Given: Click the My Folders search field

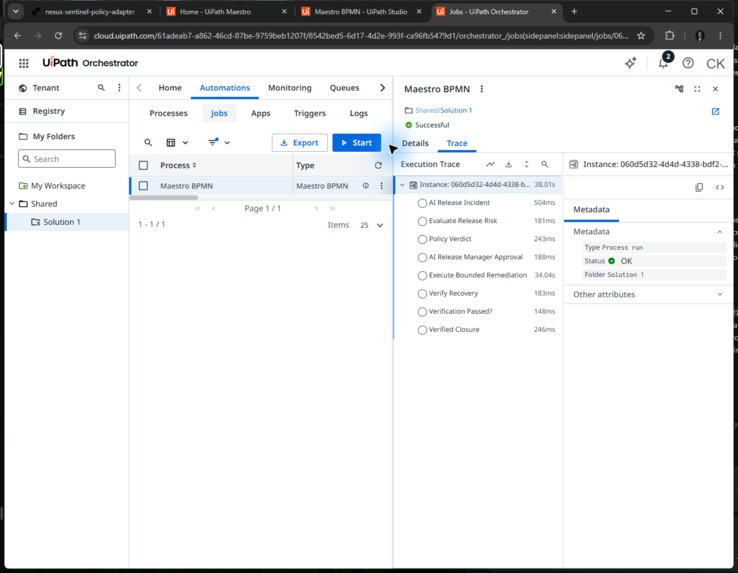Looking at the screenshot, I should [67, 159].
